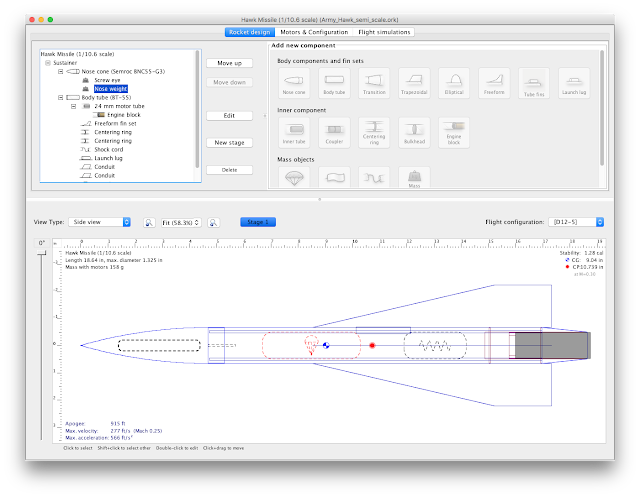Add a Transition component
640x497 pixels.
click(x=374, y=83)
